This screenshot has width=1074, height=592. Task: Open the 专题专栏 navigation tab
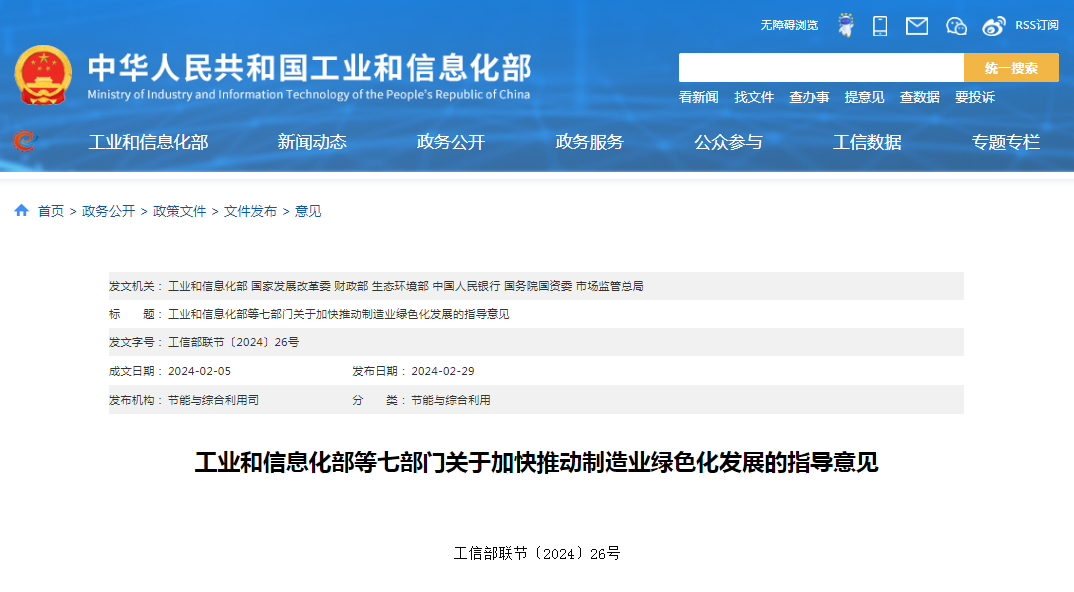[1006, 142]
